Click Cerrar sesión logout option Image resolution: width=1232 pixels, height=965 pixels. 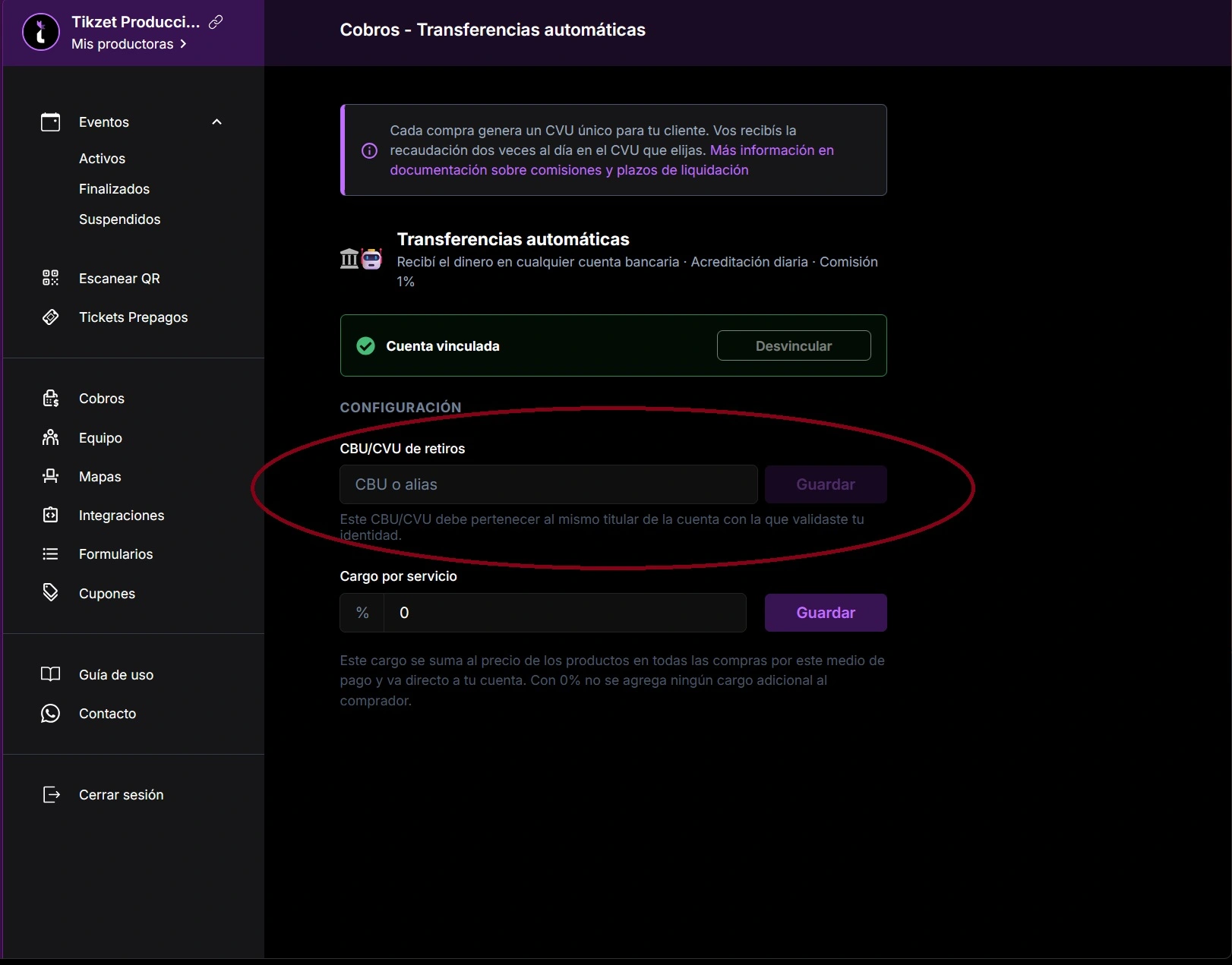coord(122,794)
